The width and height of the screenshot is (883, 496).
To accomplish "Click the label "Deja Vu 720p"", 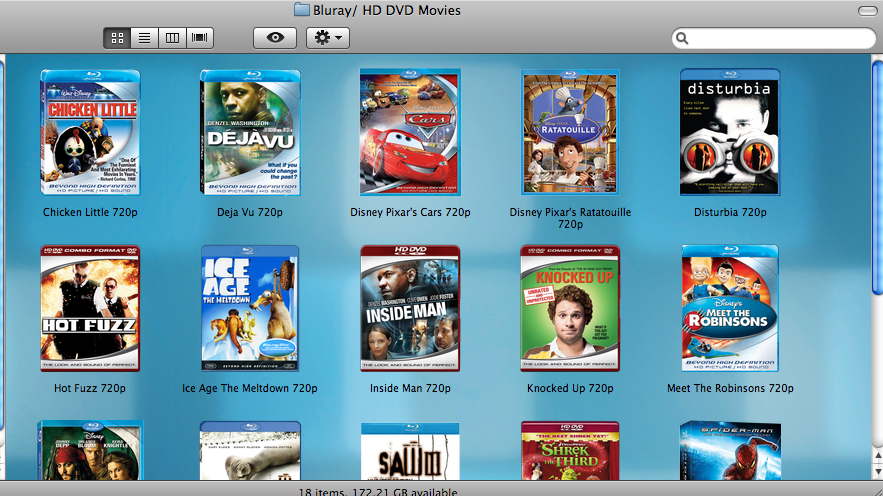I will tap(250, 212).
